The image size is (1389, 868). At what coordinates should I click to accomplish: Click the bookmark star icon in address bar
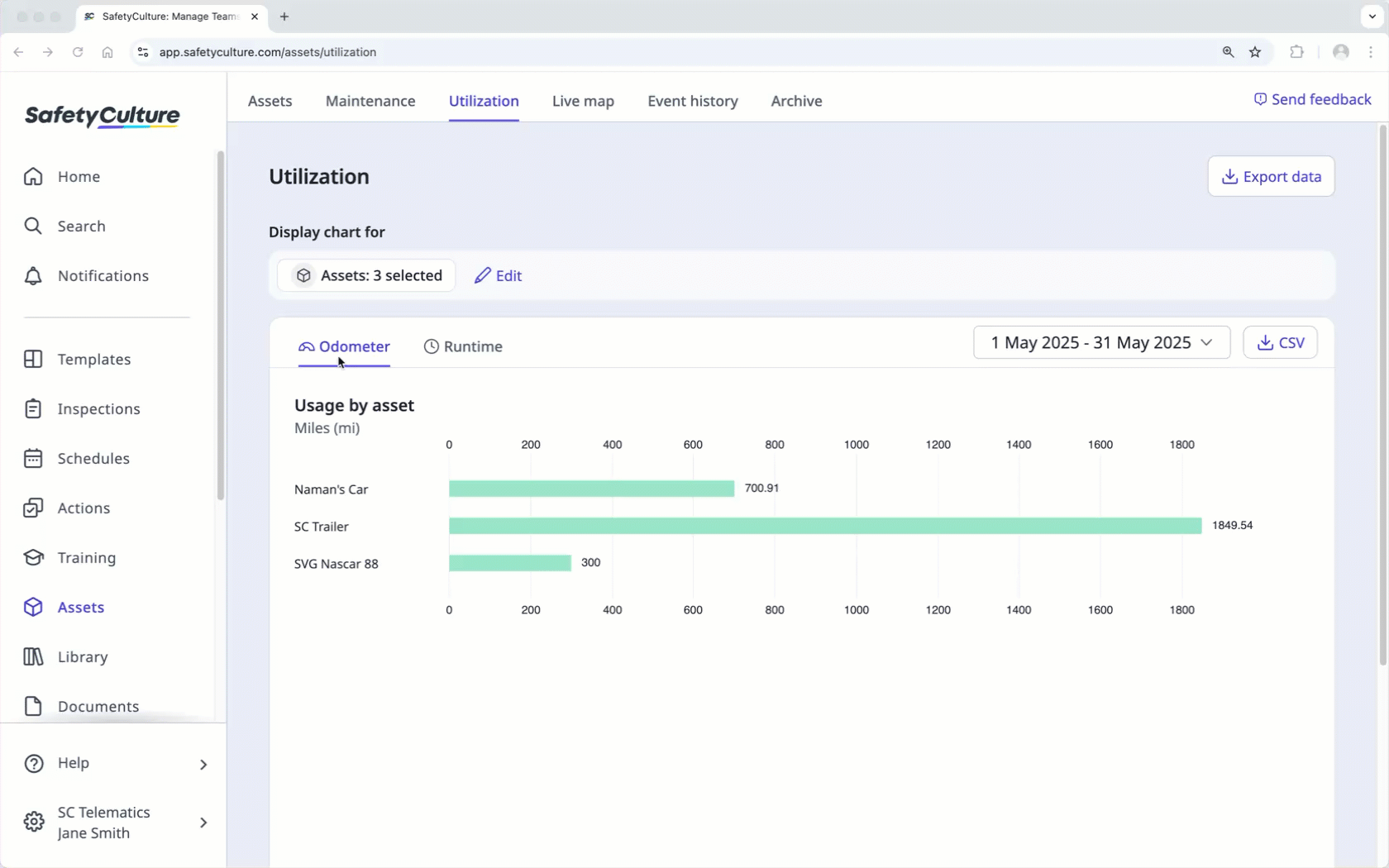point(1255,52)
